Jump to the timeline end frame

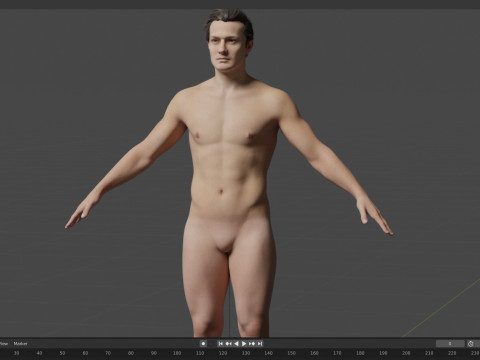[x=260, y=344]
